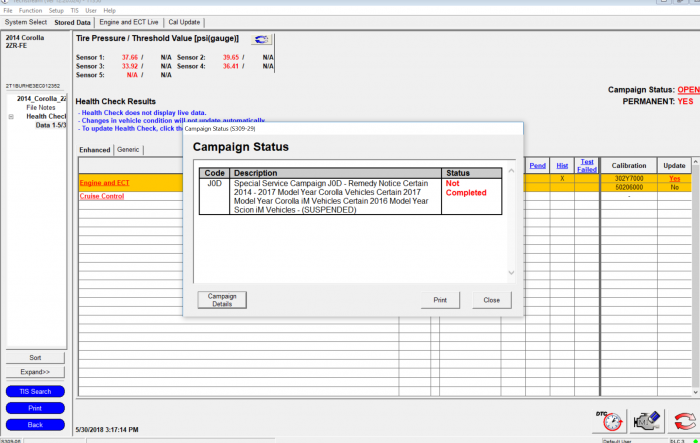
Task: Open the Function menu
Action: [x=30, y=10]
